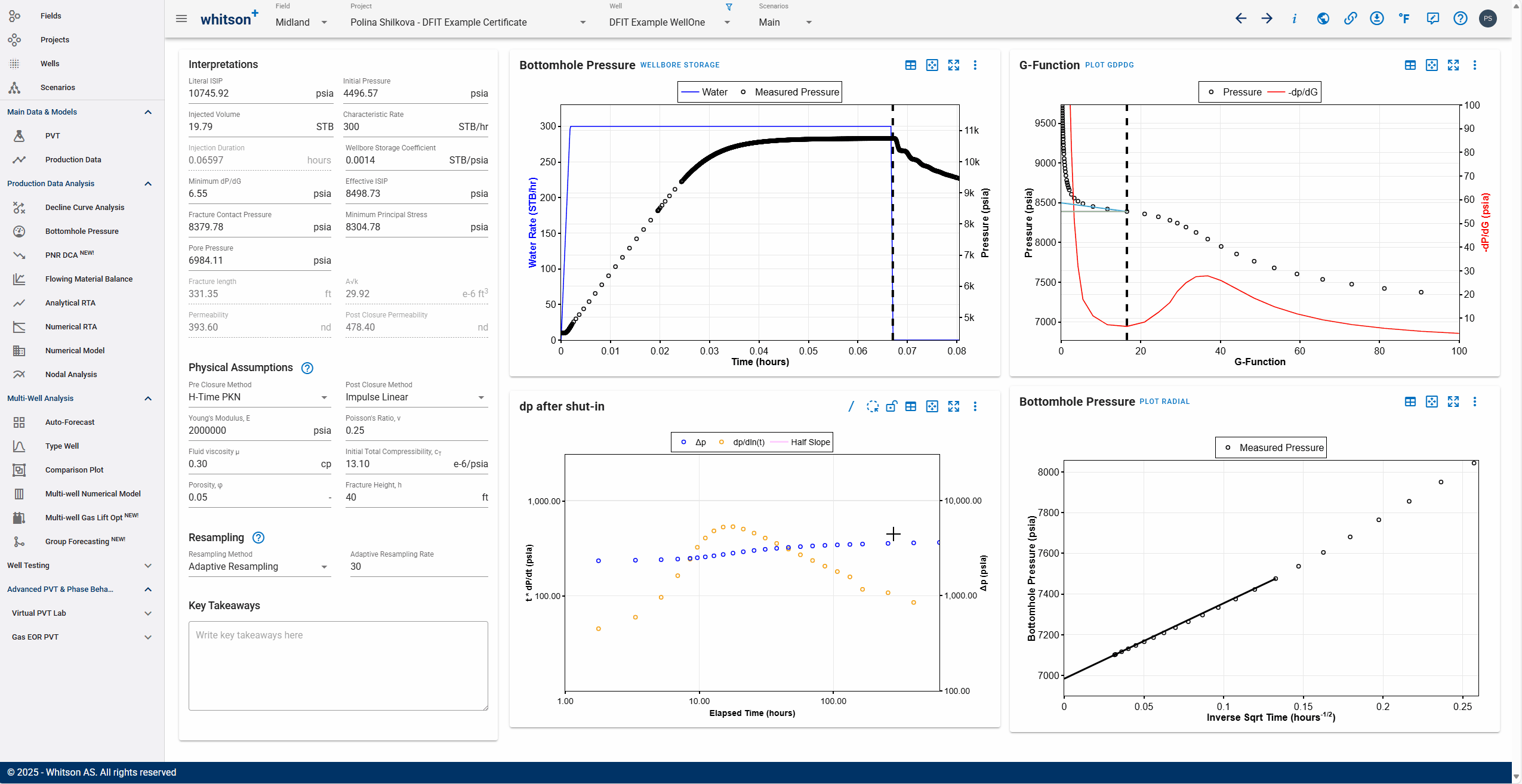Click pan/move icon on Wellbore Storage plot

click(x=932, y=65)
